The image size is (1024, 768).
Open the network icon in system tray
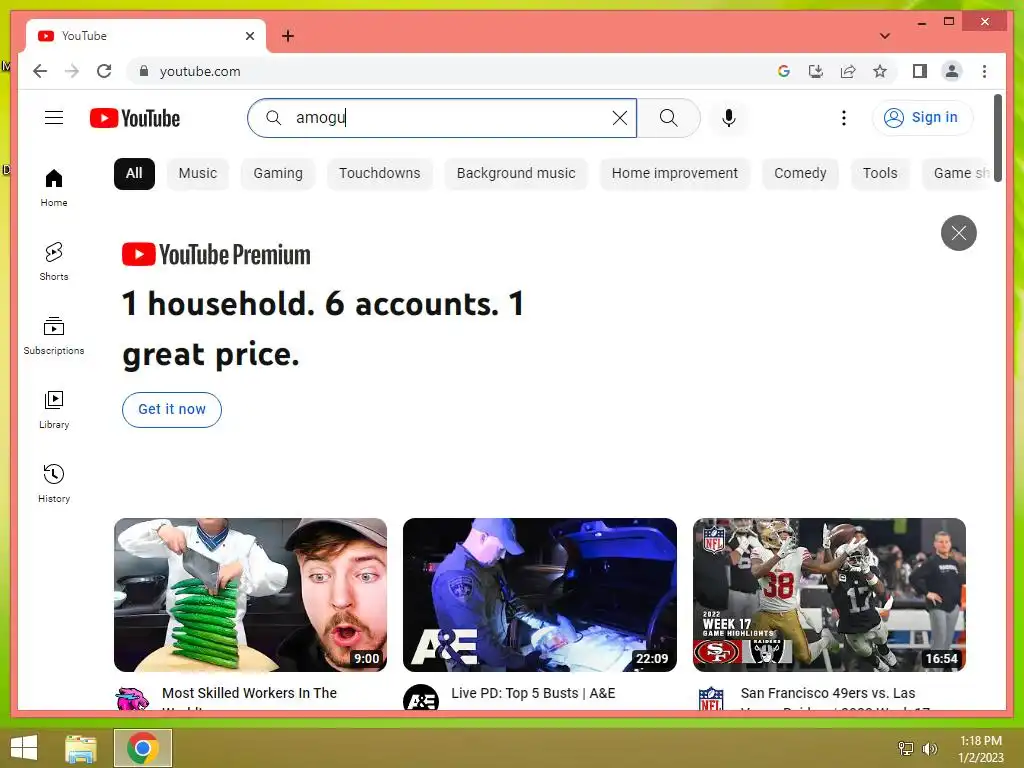point(906,748)
